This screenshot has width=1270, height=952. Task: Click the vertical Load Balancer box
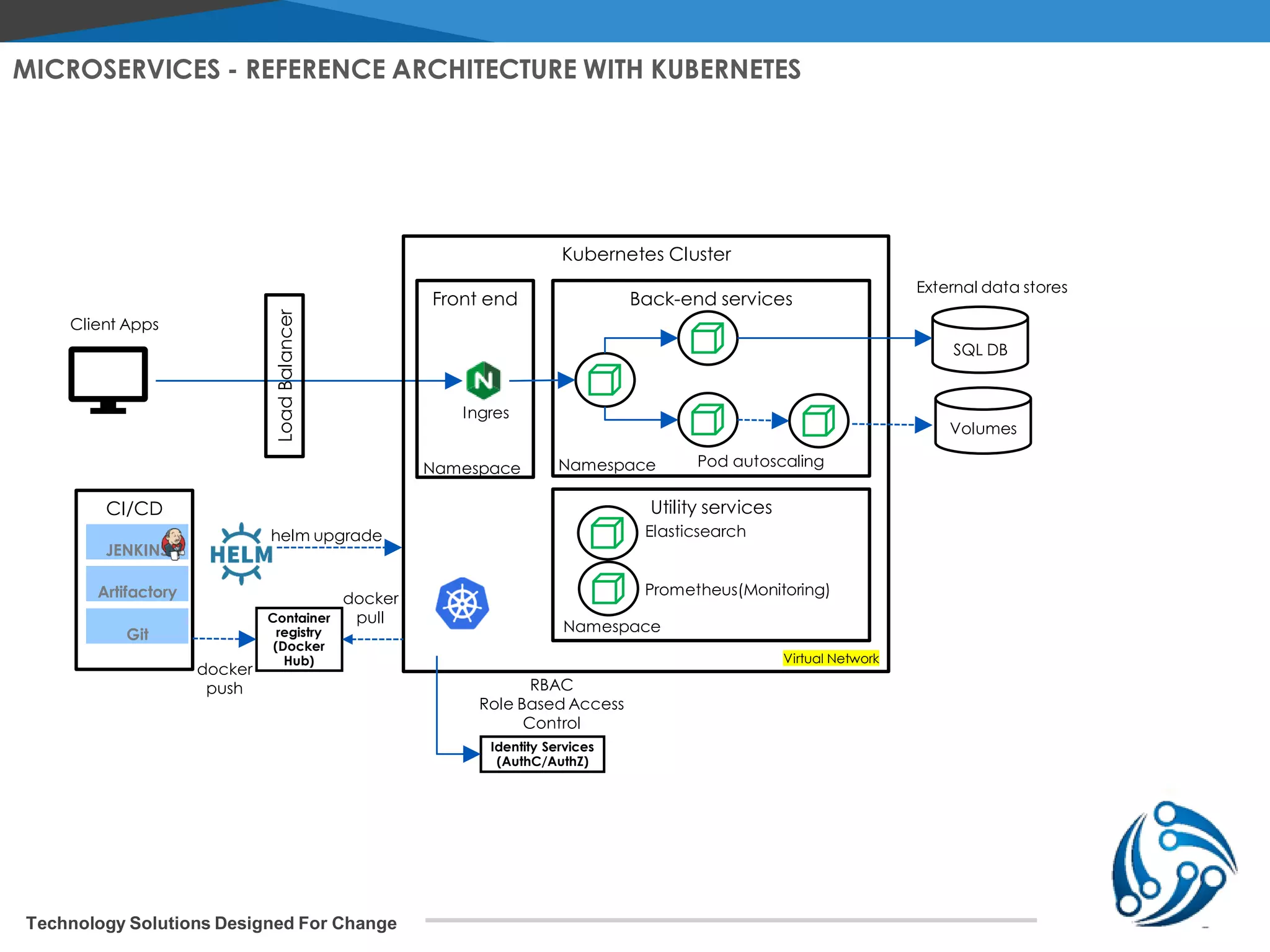(285, 376)
